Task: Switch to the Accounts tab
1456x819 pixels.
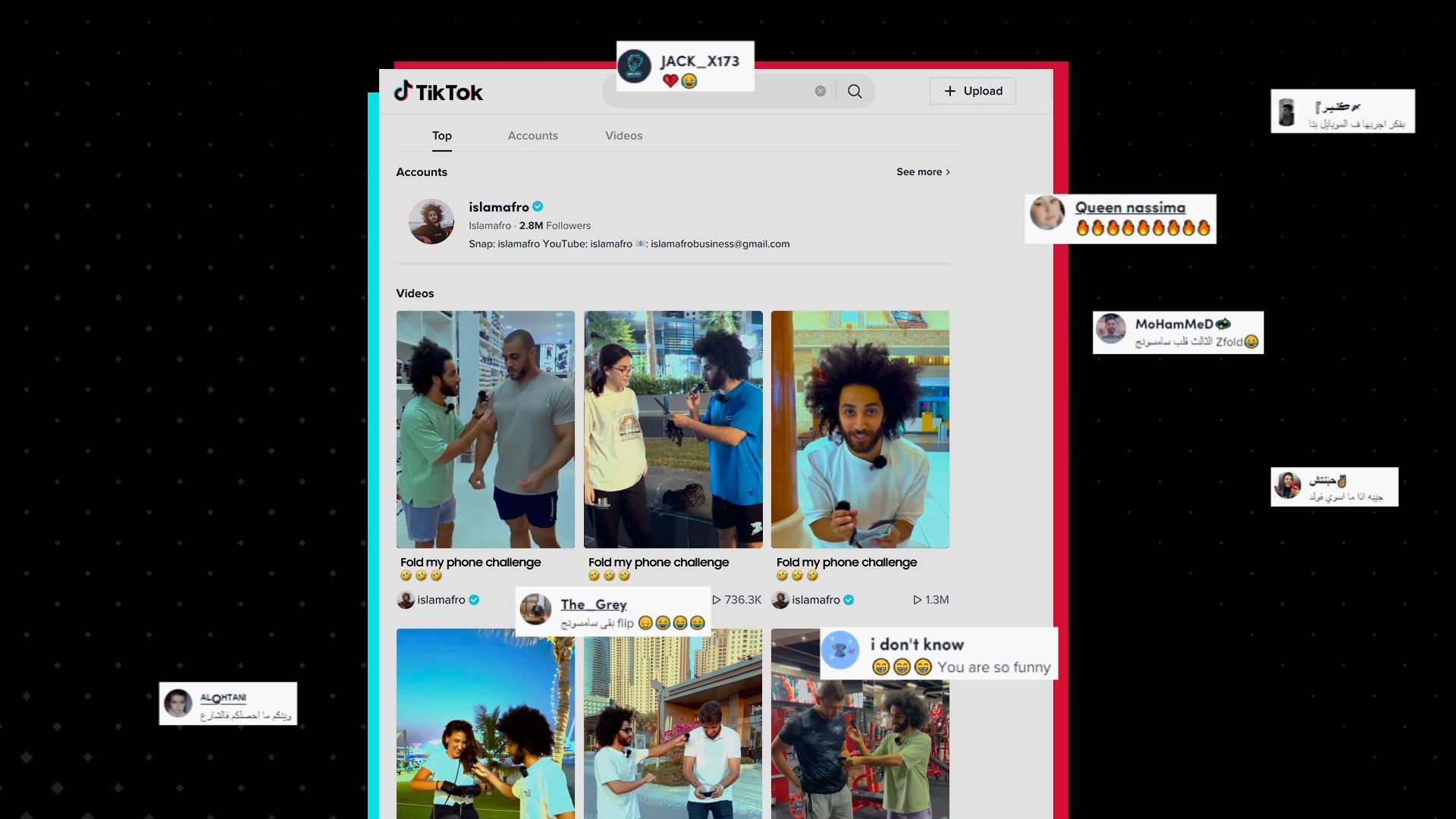Action: click(532, 136)
